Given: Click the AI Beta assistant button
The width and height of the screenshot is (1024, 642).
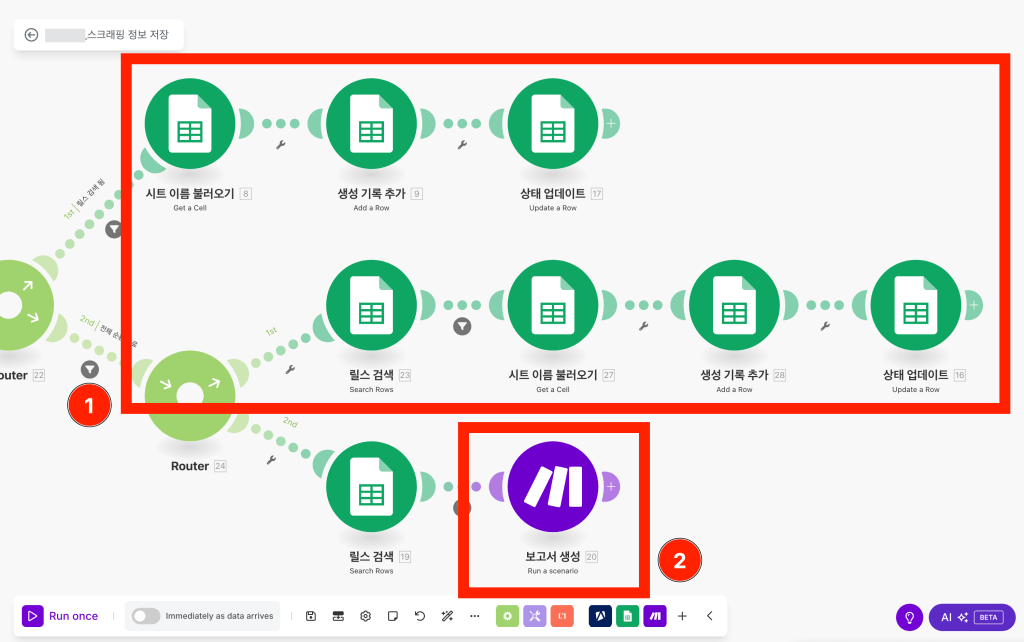Looking at the screenshot, I should pos(971,617).
